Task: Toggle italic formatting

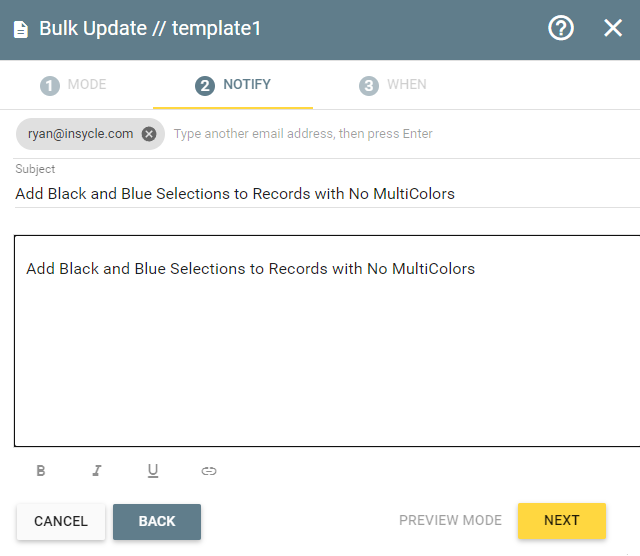Action: coord(97,471)
